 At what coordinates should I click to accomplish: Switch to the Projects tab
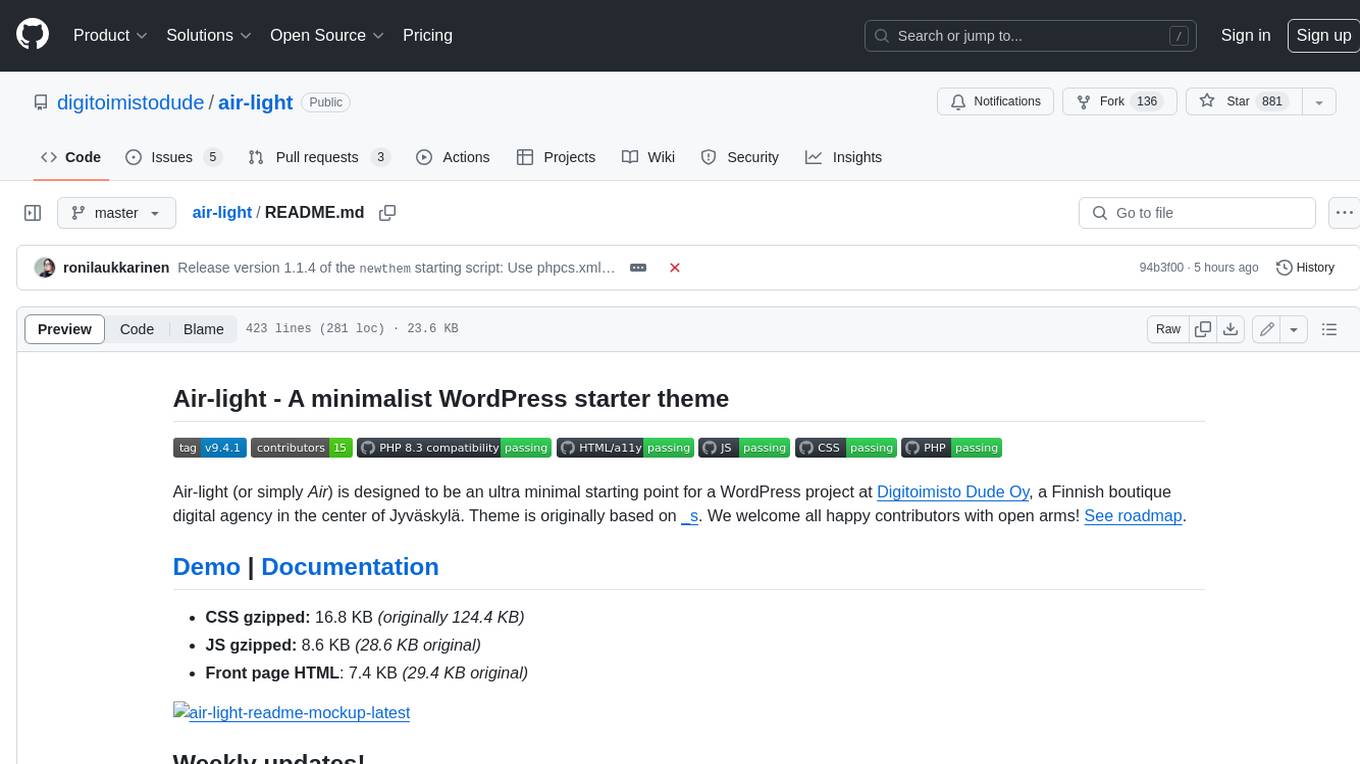(x=556, y=157)
